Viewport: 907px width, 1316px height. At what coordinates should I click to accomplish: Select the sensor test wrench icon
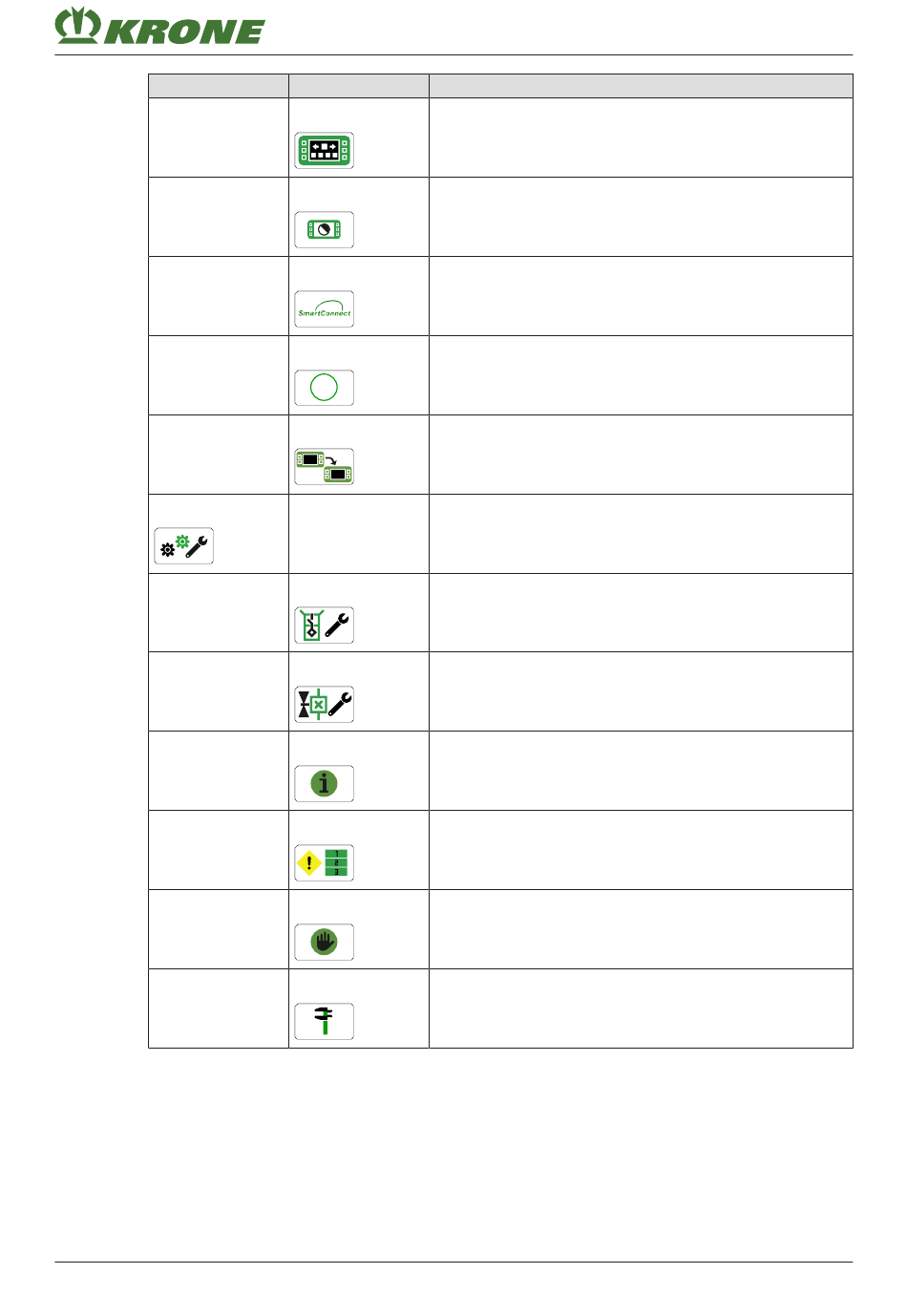pos(325,626)
